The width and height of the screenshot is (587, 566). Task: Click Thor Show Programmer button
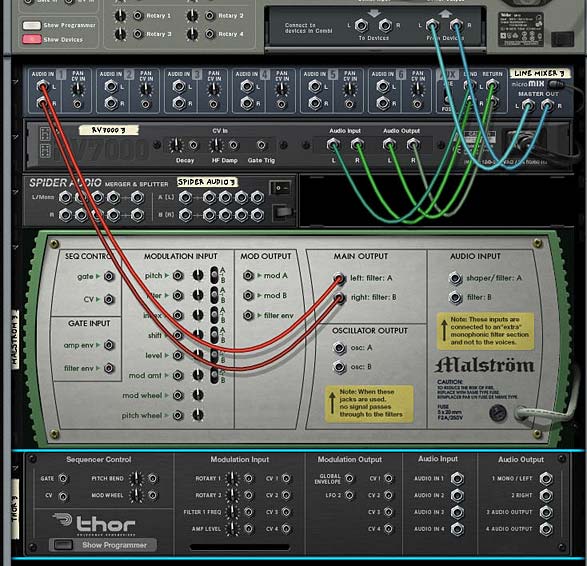coord(103,545)
